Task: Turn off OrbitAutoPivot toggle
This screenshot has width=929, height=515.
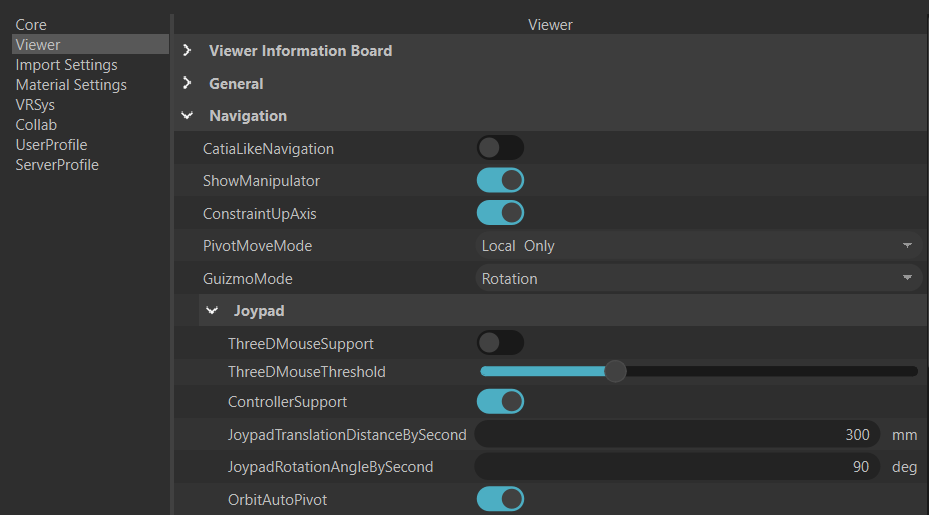Action: point(500,499)
